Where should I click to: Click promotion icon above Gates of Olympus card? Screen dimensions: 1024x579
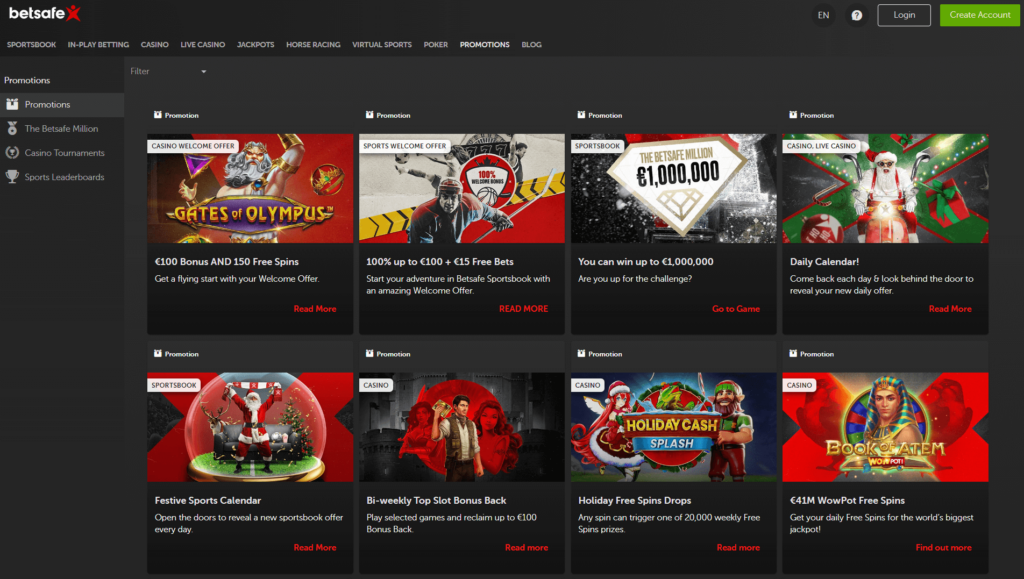point(158,115)
